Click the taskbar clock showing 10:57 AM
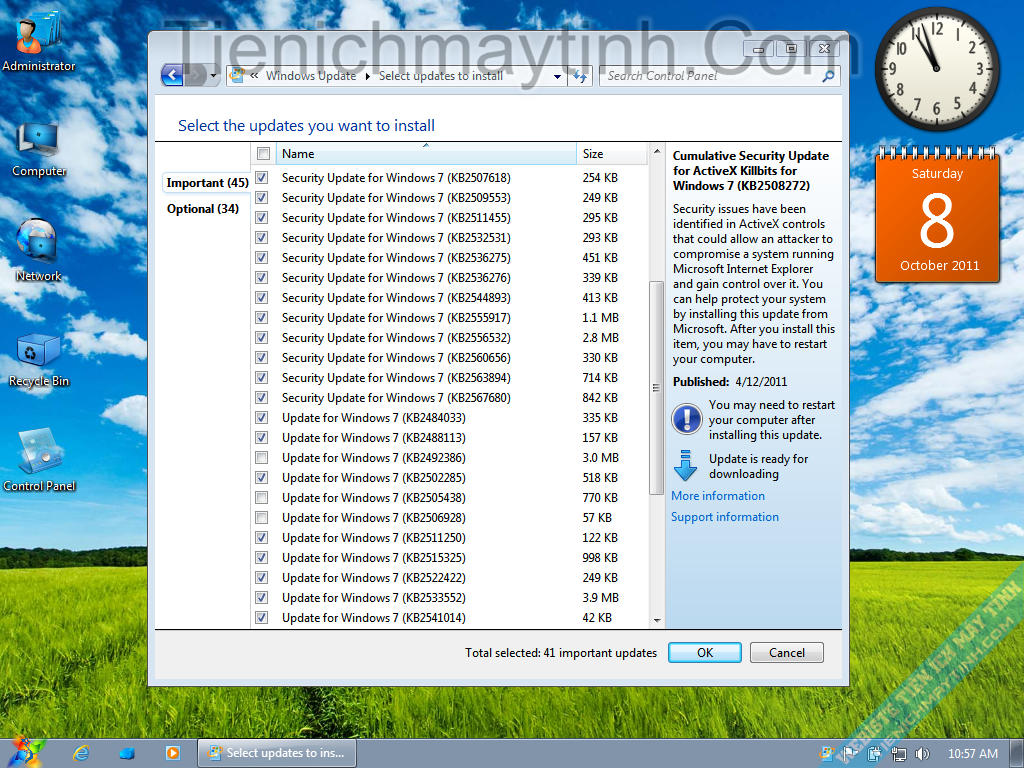The width and height of the screenshot is (1024, 768). (x=972, y=754)
